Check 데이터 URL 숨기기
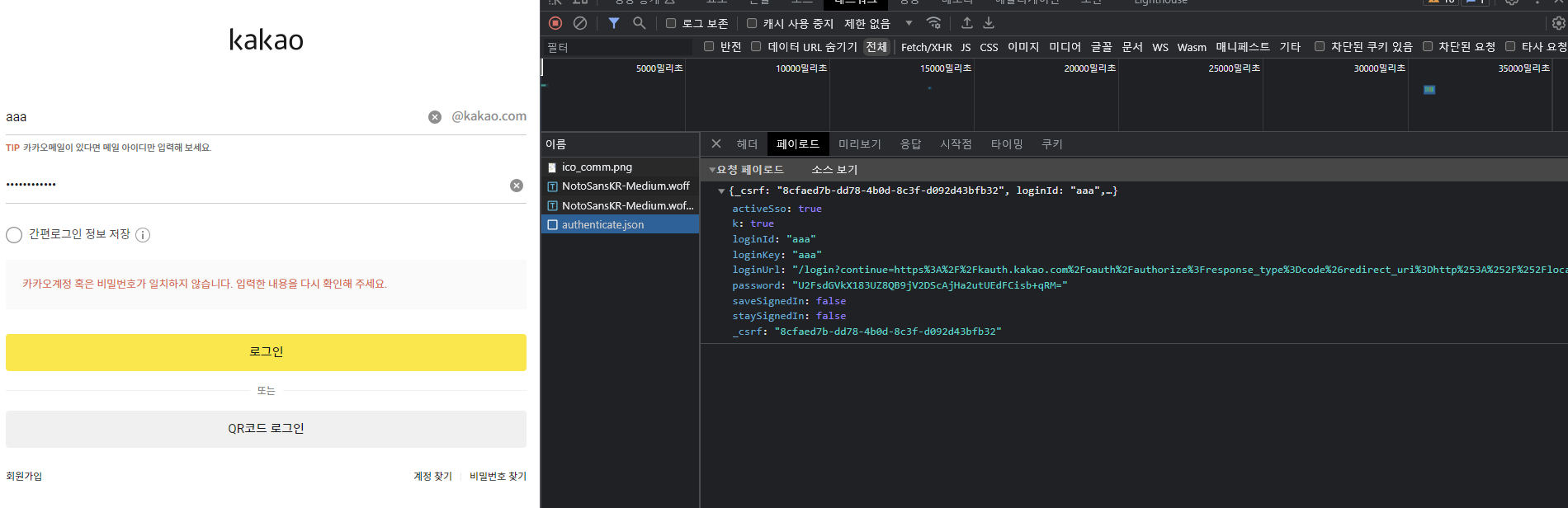Image resolution: width=1568 pixels, height=508 pixels. pos(756,46)
